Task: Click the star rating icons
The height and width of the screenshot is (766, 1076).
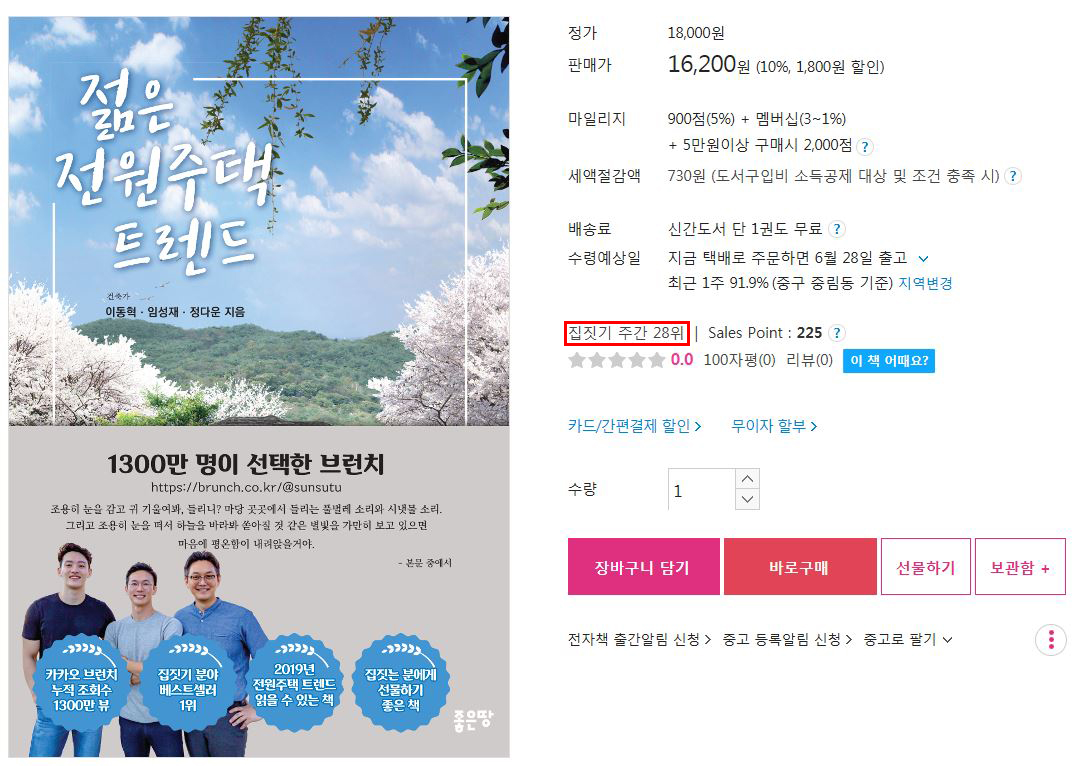Action: [616, 360]
